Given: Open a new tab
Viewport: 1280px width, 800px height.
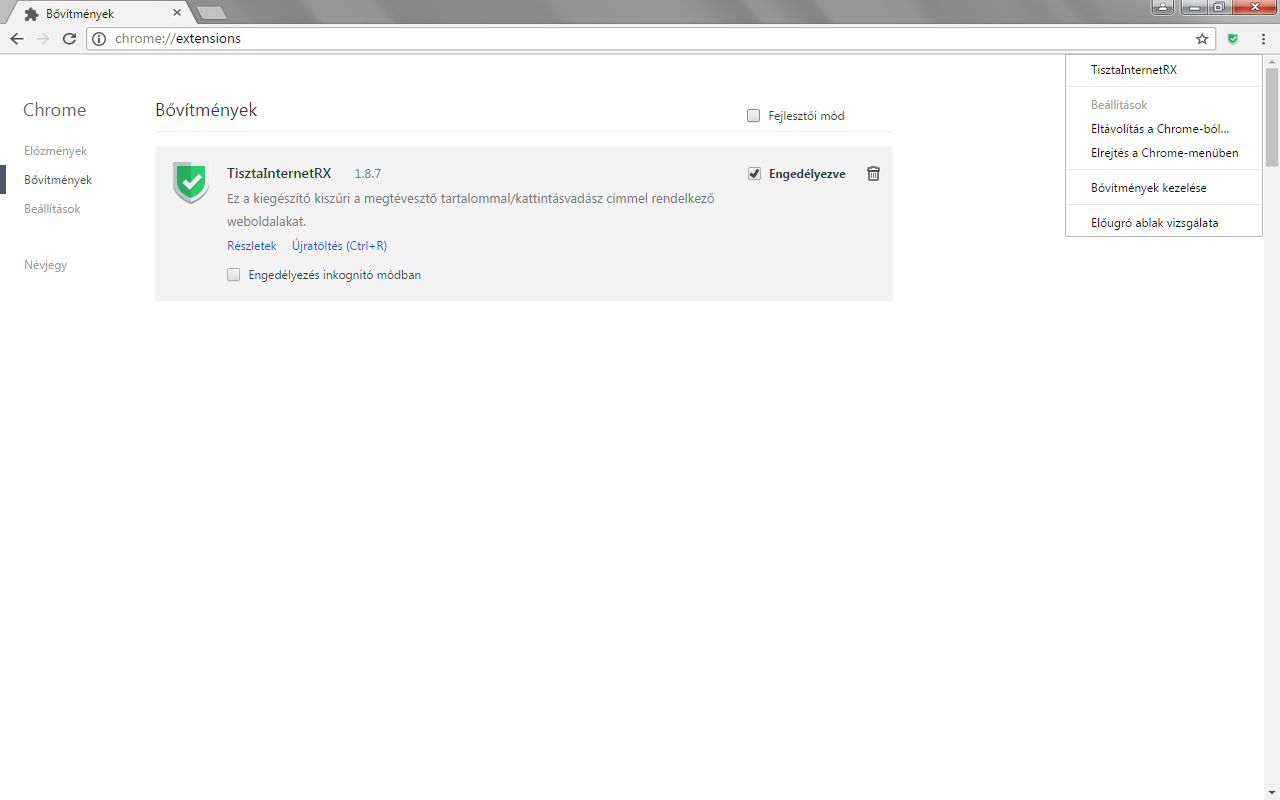Looking at the screenshot, I should click(212, 13).
